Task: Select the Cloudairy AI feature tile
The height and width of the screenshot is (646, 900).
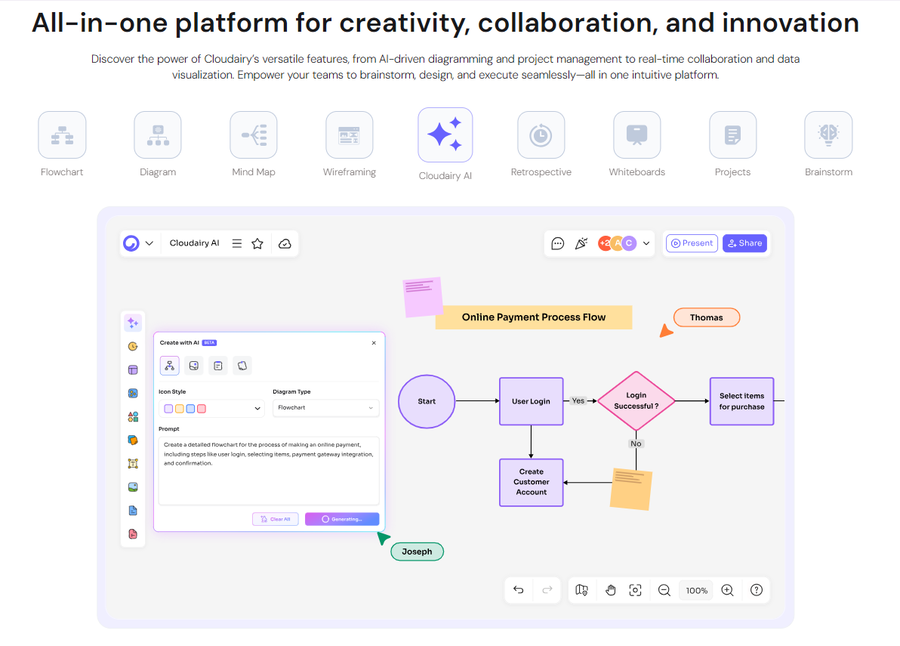Action: tap(445, 135)
